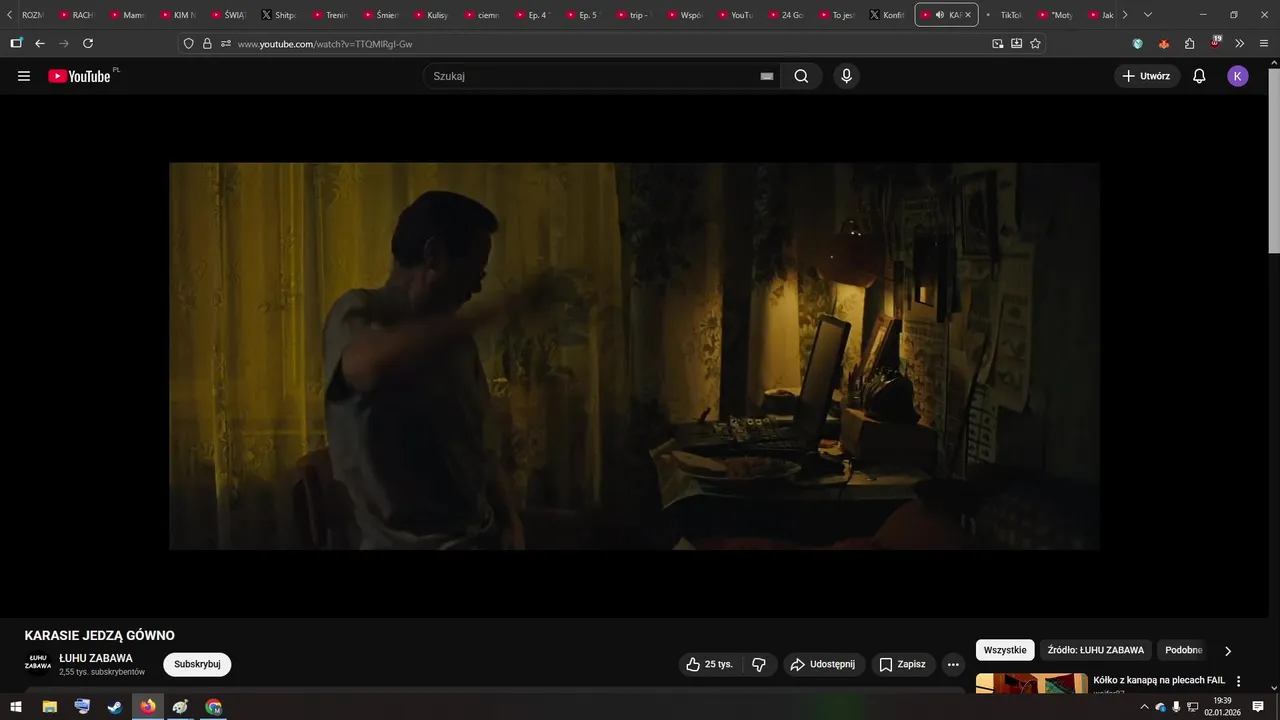Select the Źródło: ŁUHU ZABAWA chip

[x=1096, y=650]
